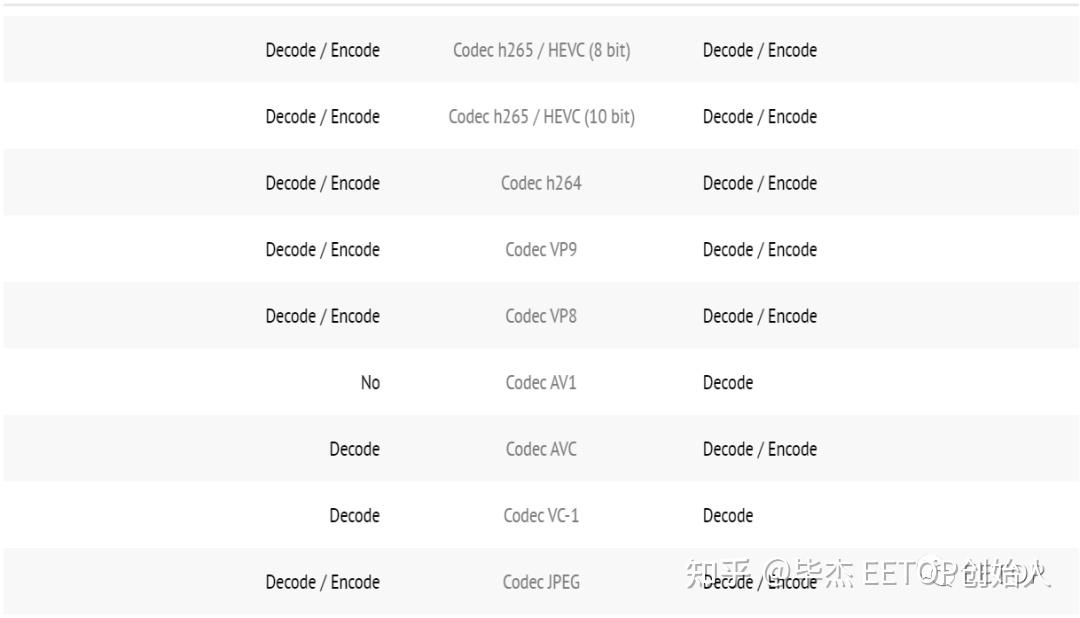Click the "No" value in the AV1 row

pos(370,383)
